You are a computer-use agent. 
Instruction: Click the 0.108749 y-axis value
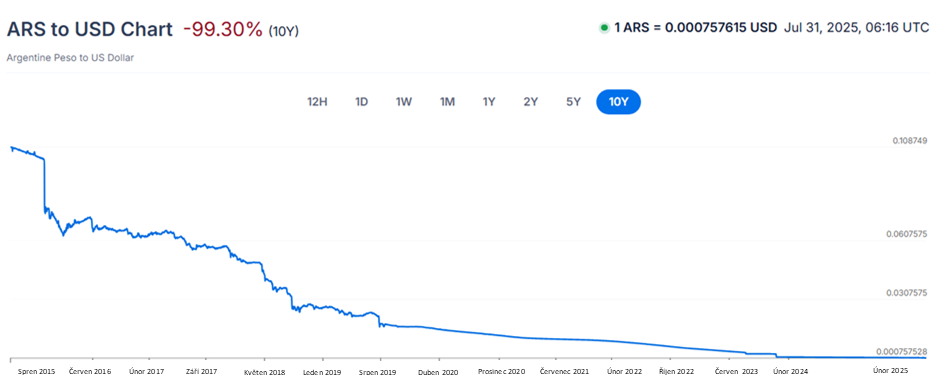click(x=911, y=140)
